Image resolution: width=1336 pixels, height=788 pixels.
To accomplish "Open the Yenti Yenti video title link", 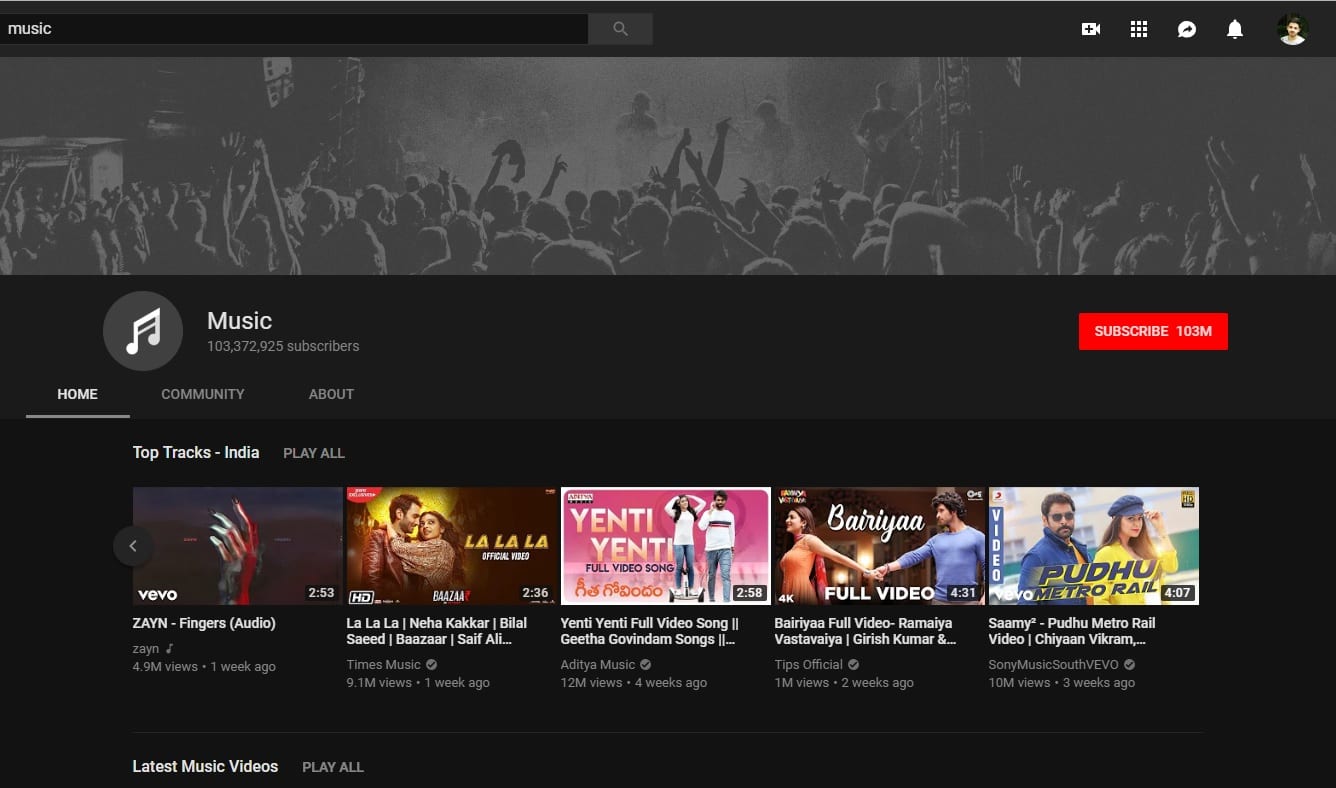I will coord(649,631).
